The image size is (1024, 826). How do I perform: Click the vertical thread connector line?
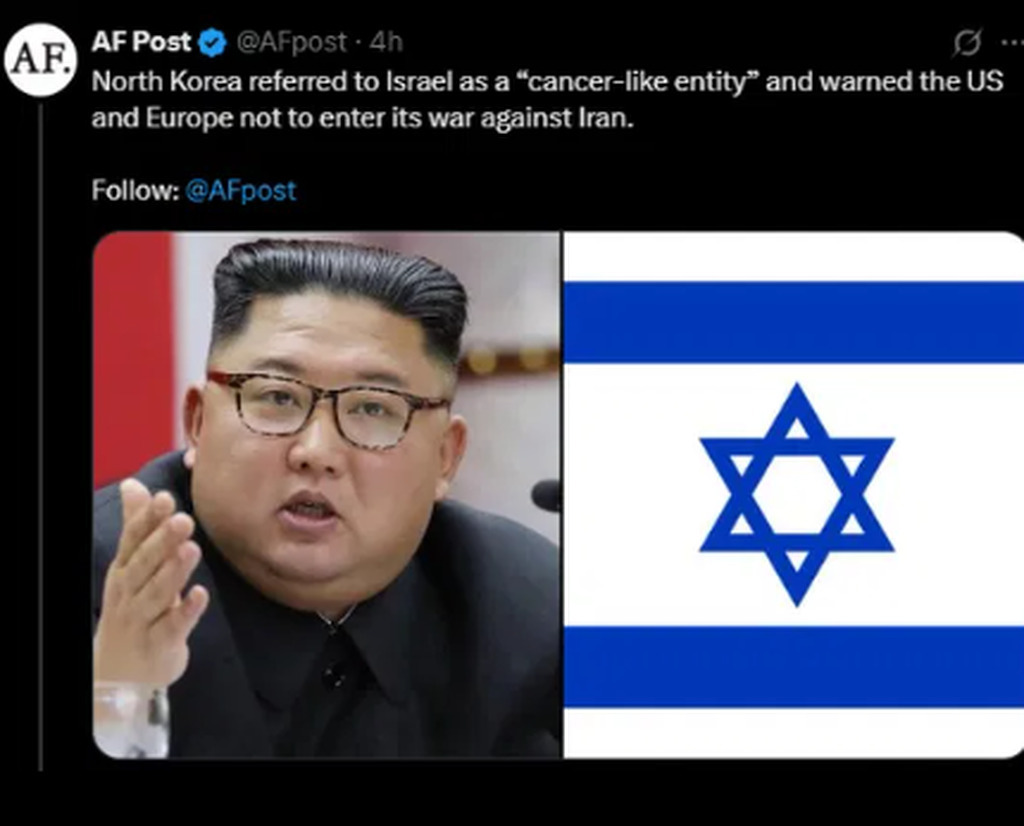(x=40, y=436)
